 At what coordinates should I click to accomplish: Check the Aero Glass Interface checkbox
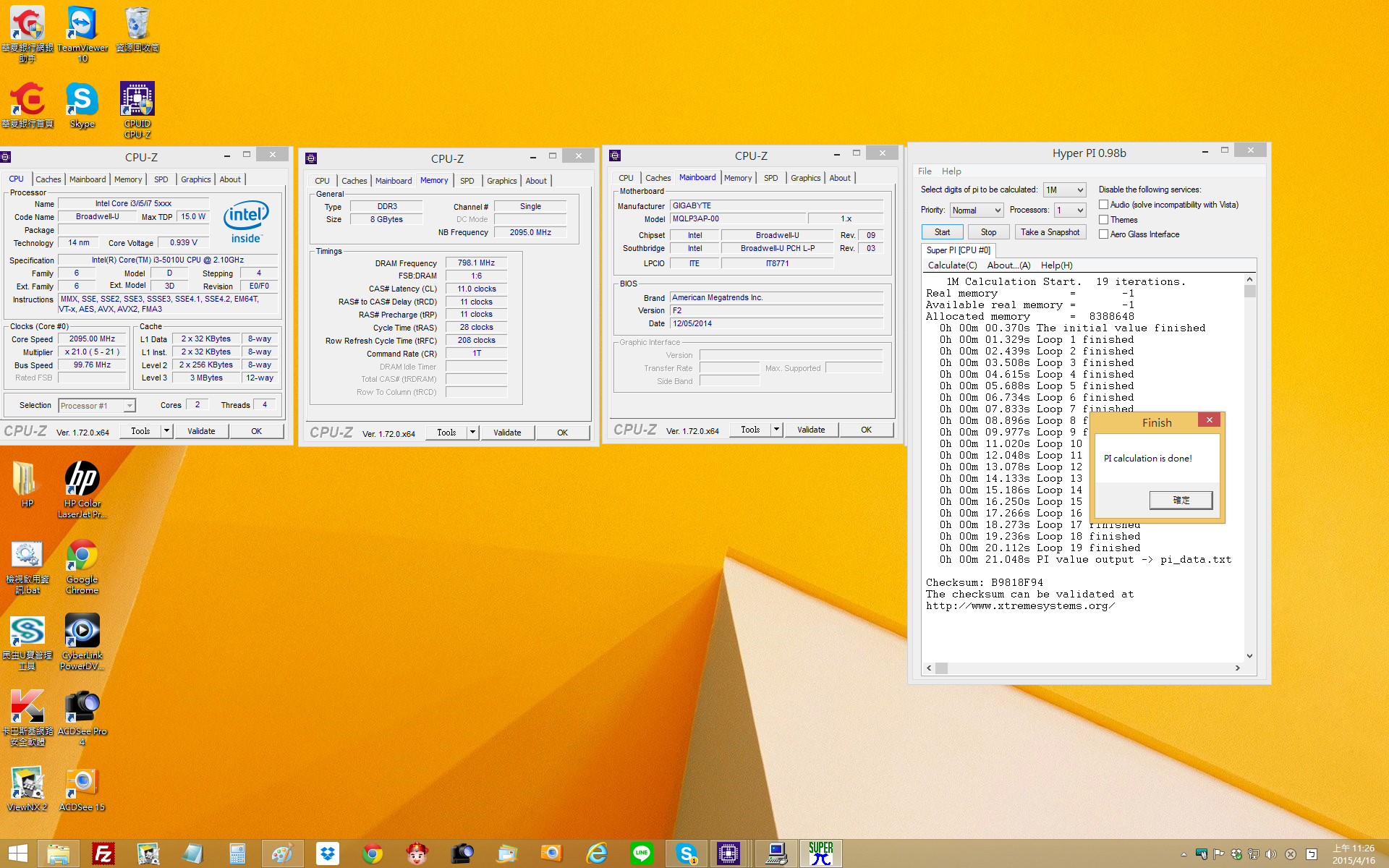tap(1104, 234)
